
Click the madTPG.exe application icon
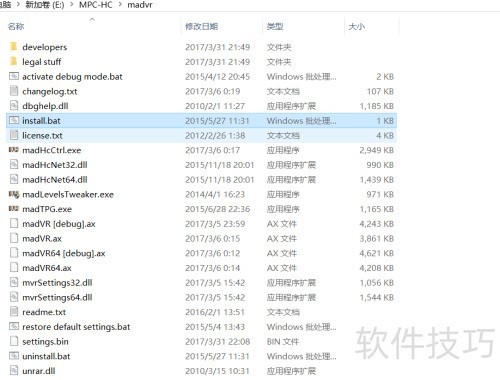tap(14, 208)
